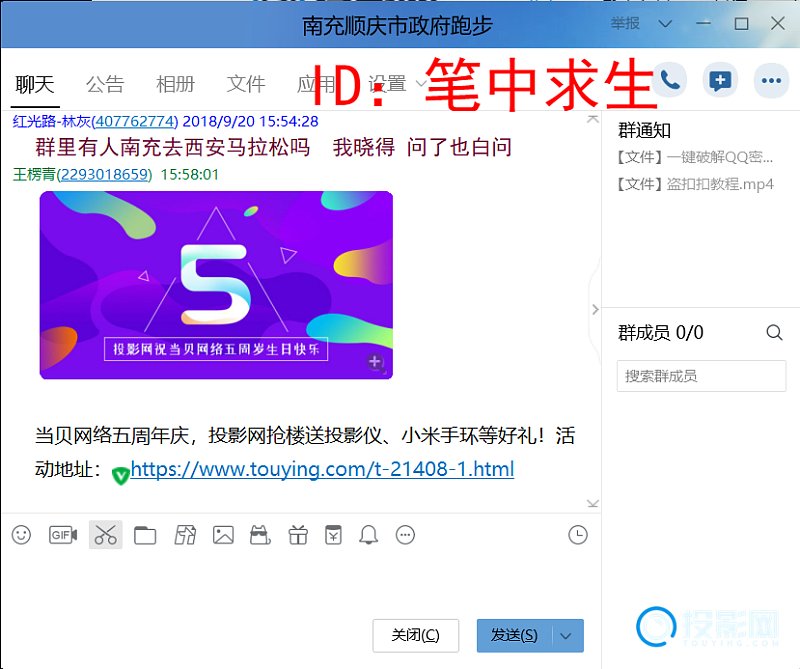The image size is (800, 669).
Task: Open the GIF video recorder tool
Action: pos(63,535)
